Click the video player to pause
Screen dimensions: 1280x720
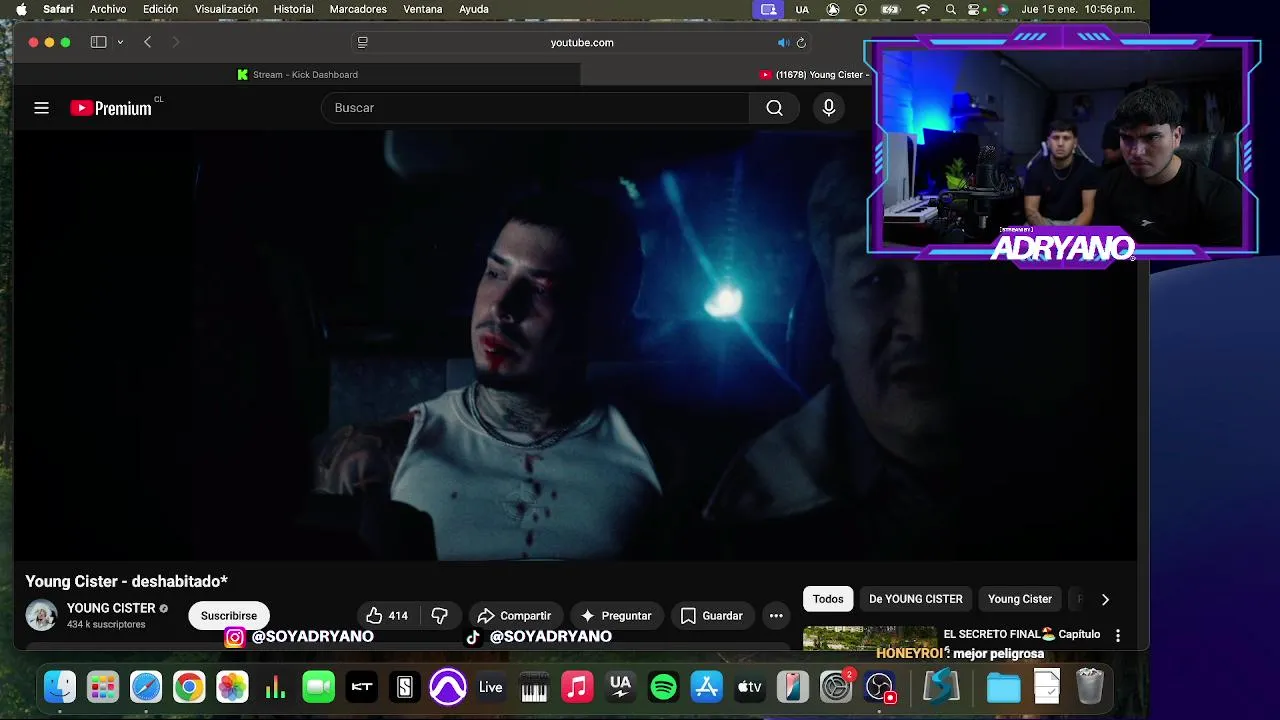pos(575,345)
